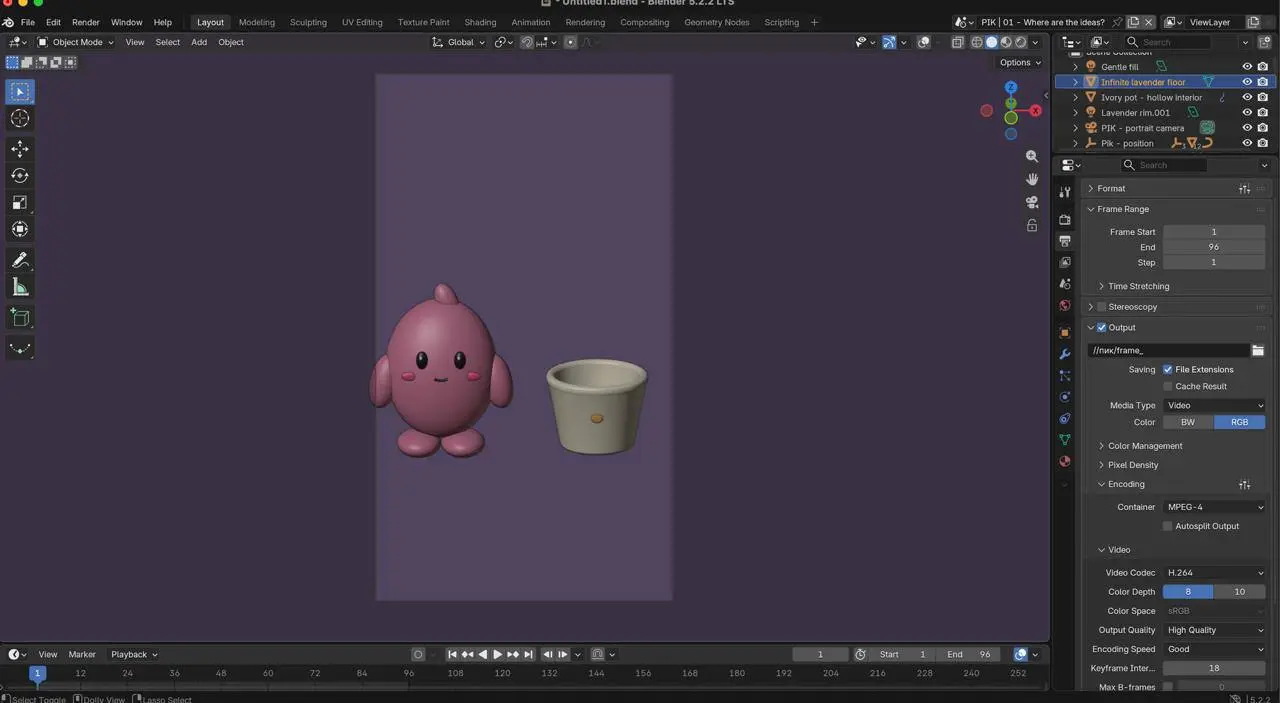
Task: Open the Scene properties tab
Action: tap(1065, 284)
